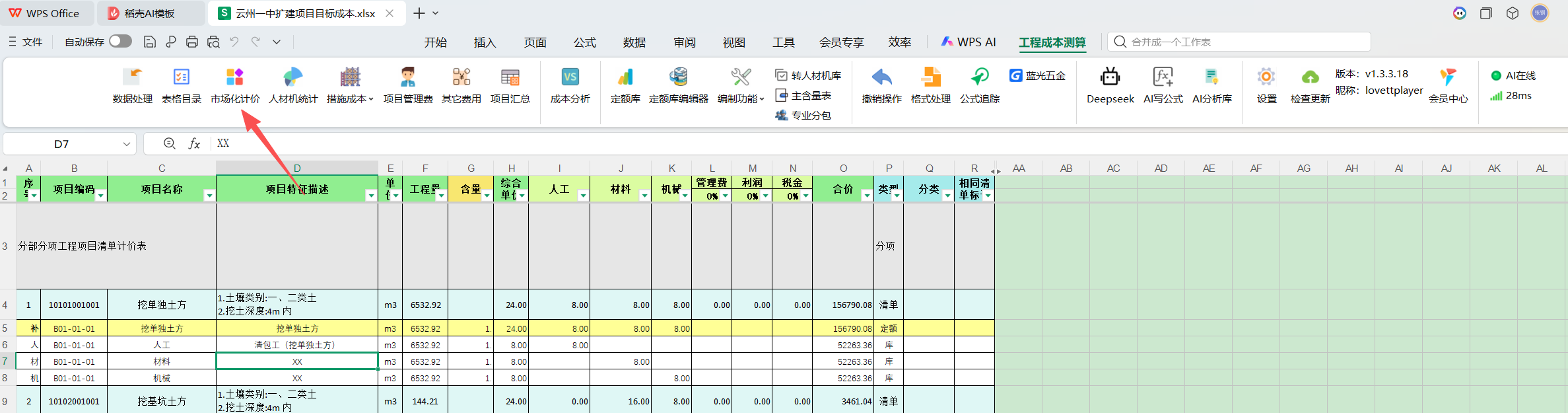The image size is (1568, 413).
Task: Open 成本分析 VS tool
Action: tap(570, 85)
